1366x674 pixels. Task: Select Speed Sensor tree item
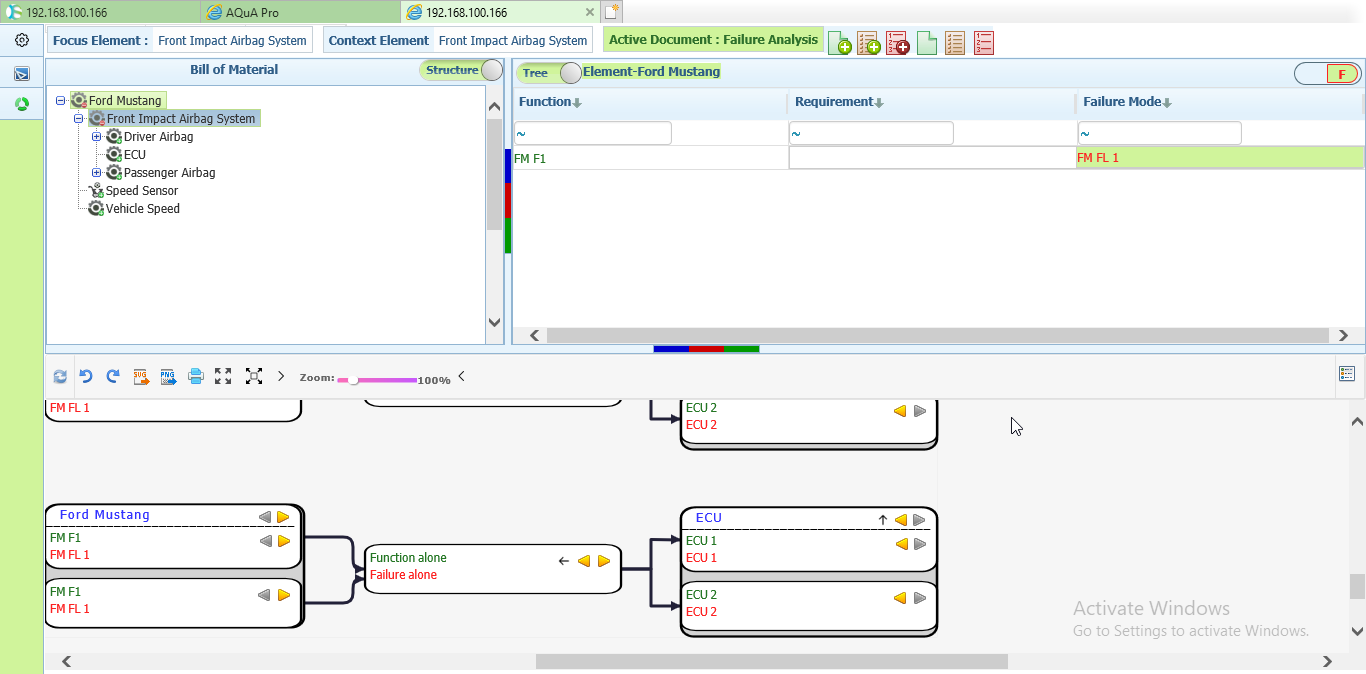click(x=141, y=190)
